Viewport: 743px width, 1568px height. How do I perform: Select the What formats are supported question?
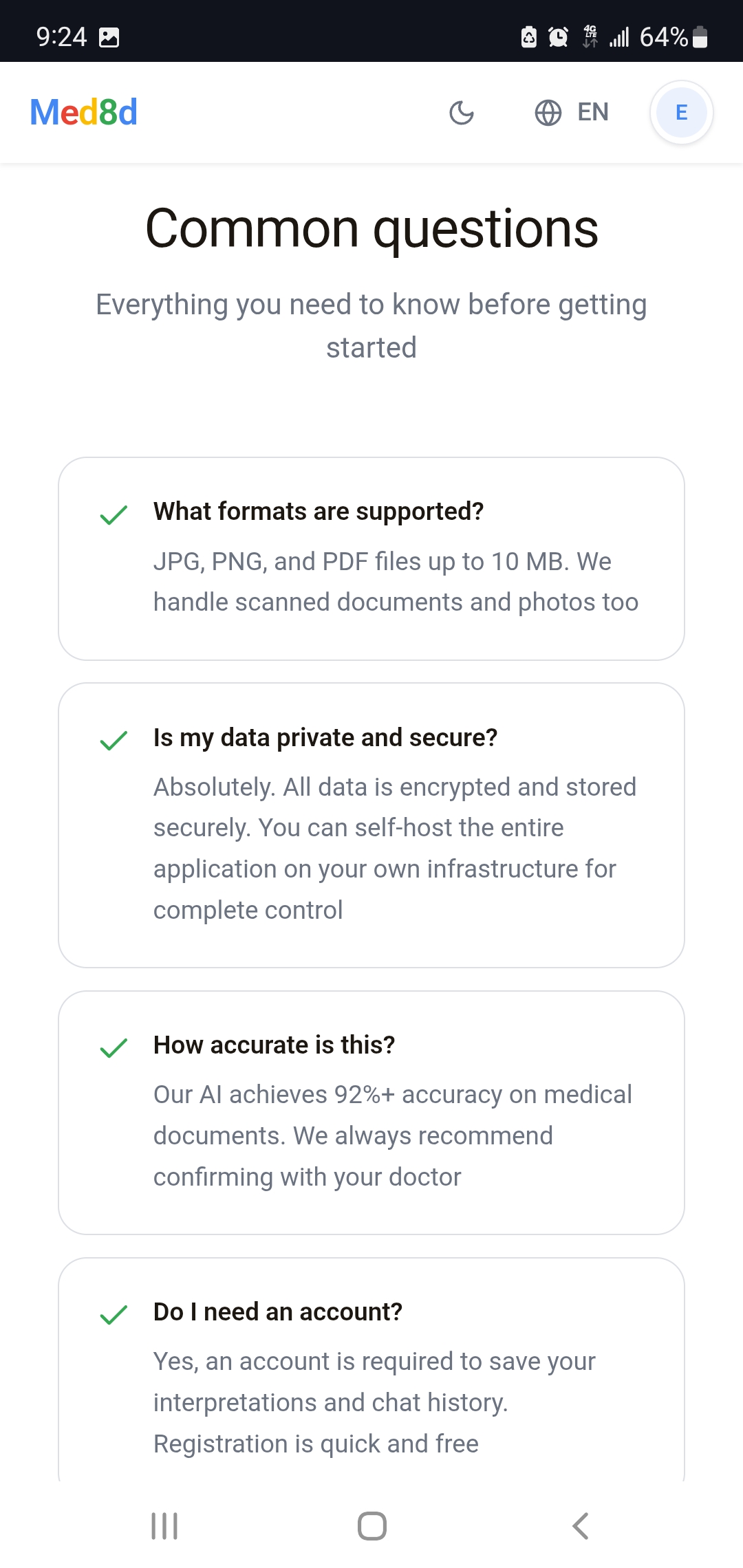[x=319, y=512]
